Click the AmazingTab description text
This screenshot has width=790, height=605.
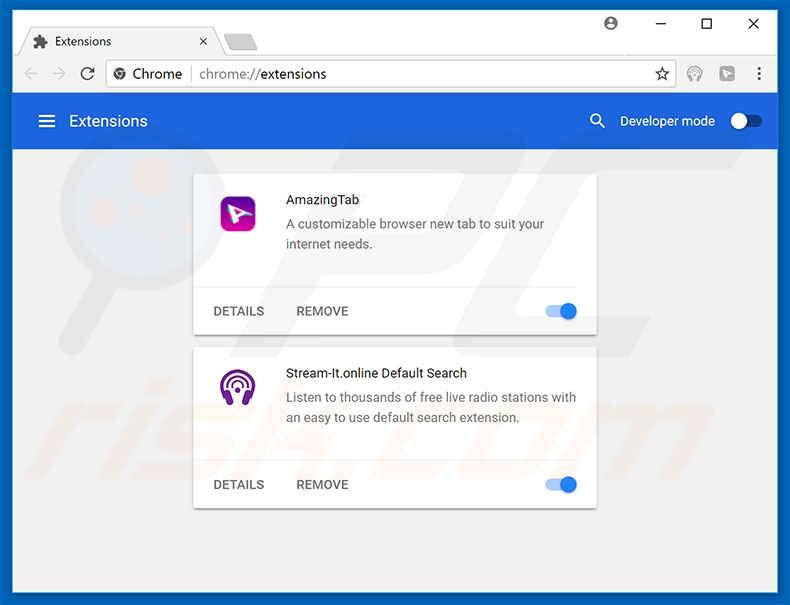(x=415, y=234)
